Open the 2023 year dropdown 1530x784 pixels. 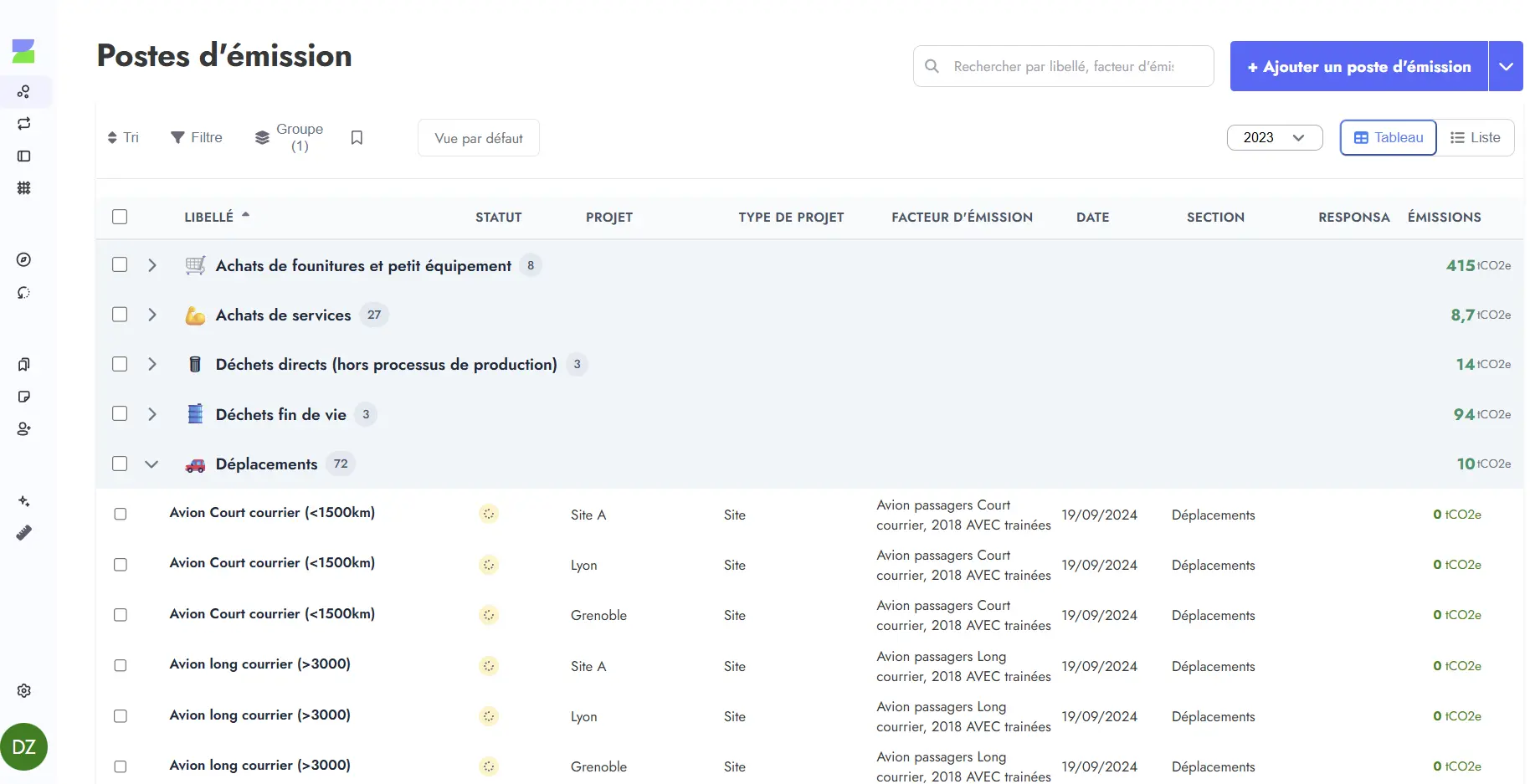pyautogui.click(x=1274, y=138)
